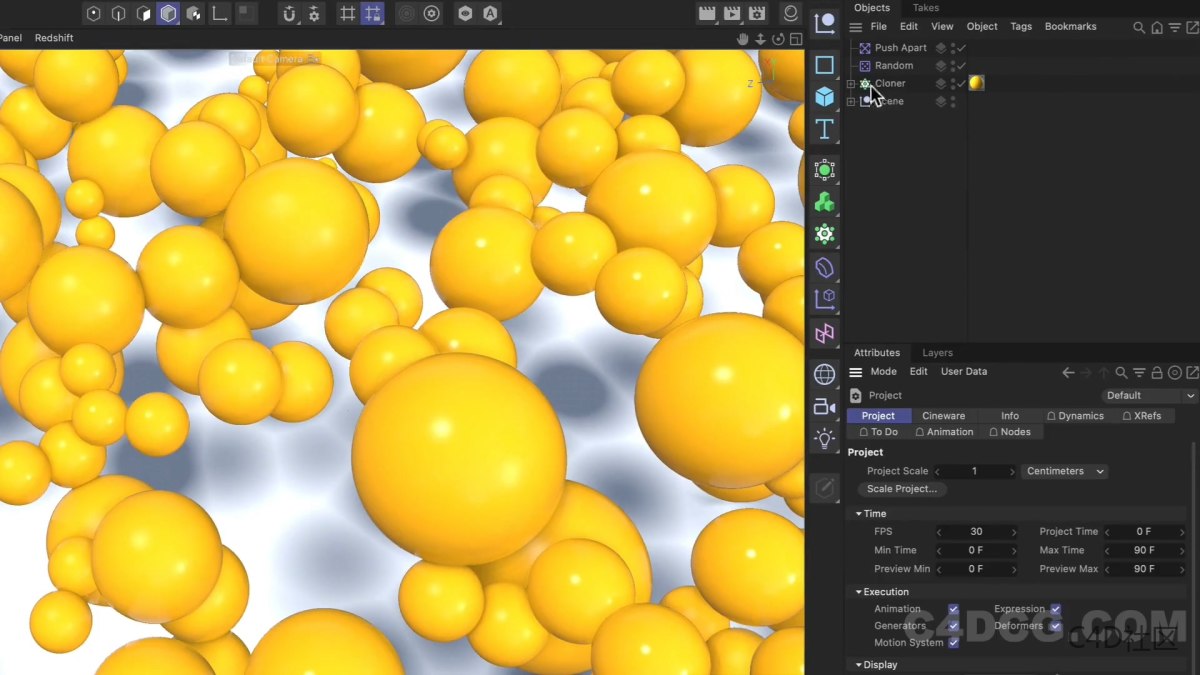Open the Cube primitive icon in the sidebar
This screenshot has height=675, width=1200.
[x=825, y=97]
